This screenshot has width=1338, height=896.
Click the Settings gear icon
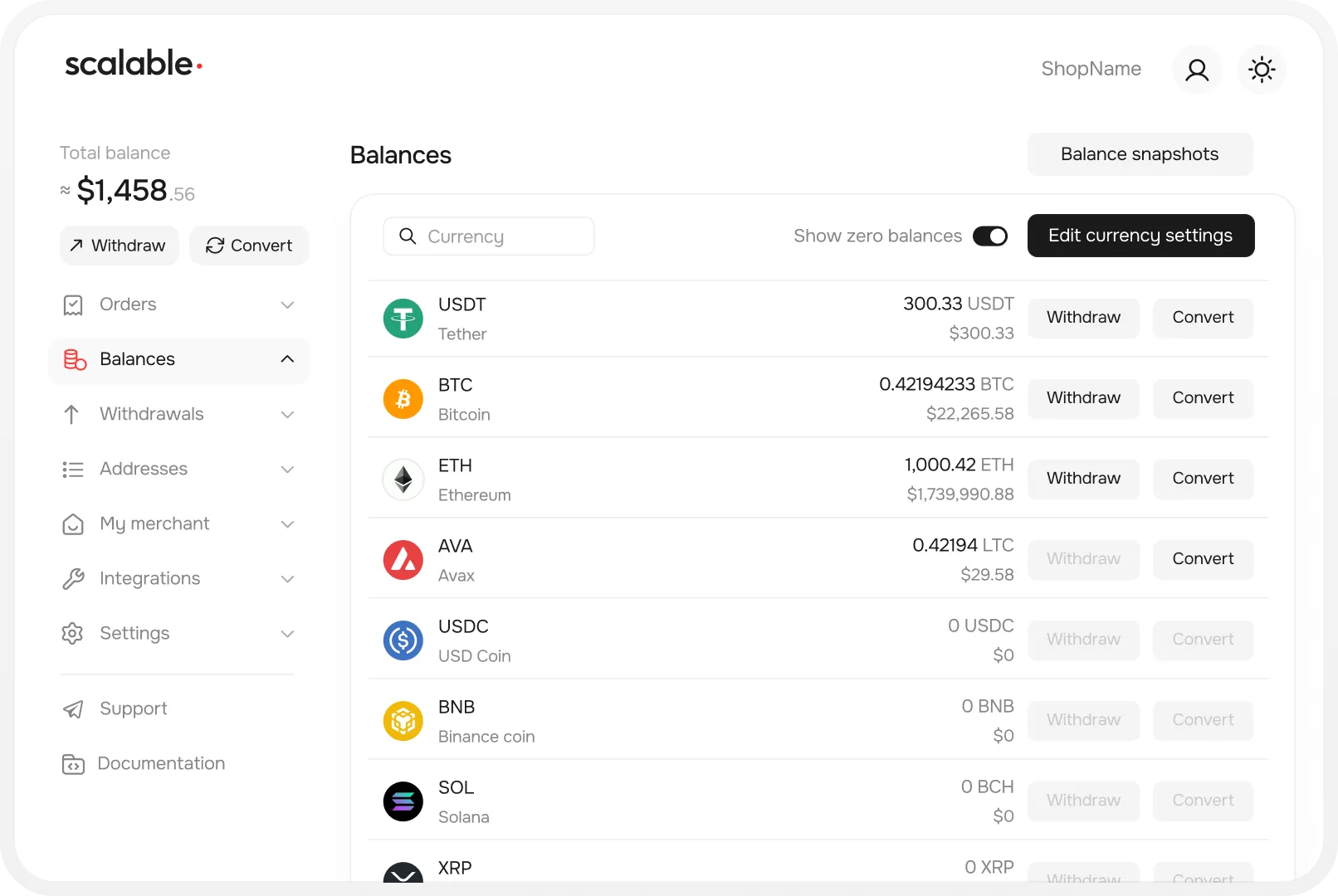tap(73, 634)
